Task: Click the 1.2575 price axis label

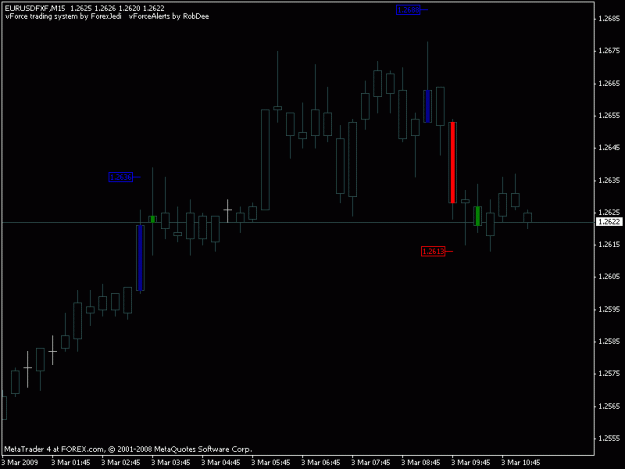Action: pyautogui.click(x=609, y=373)
